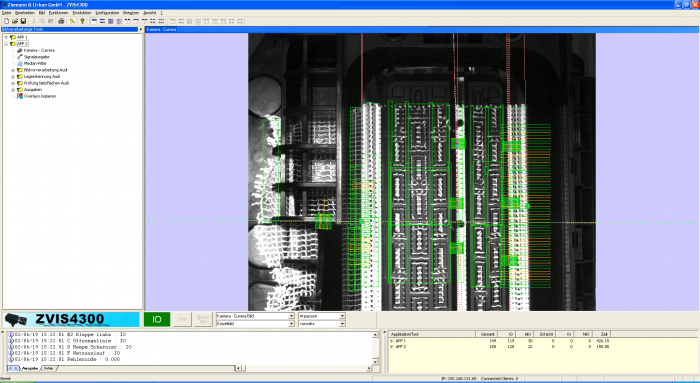Click the printer toolbar icon
The height and width of the screenshot is (383, 700).
tap(61, 21)
